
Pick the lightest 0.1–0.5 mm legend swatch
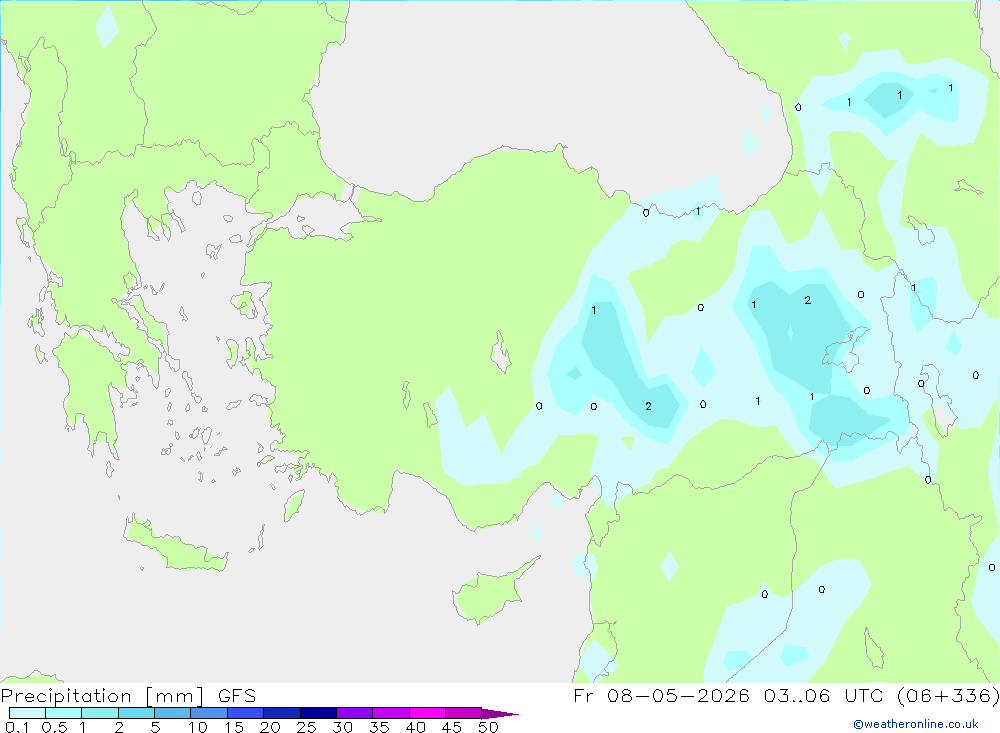click(27, 713)
